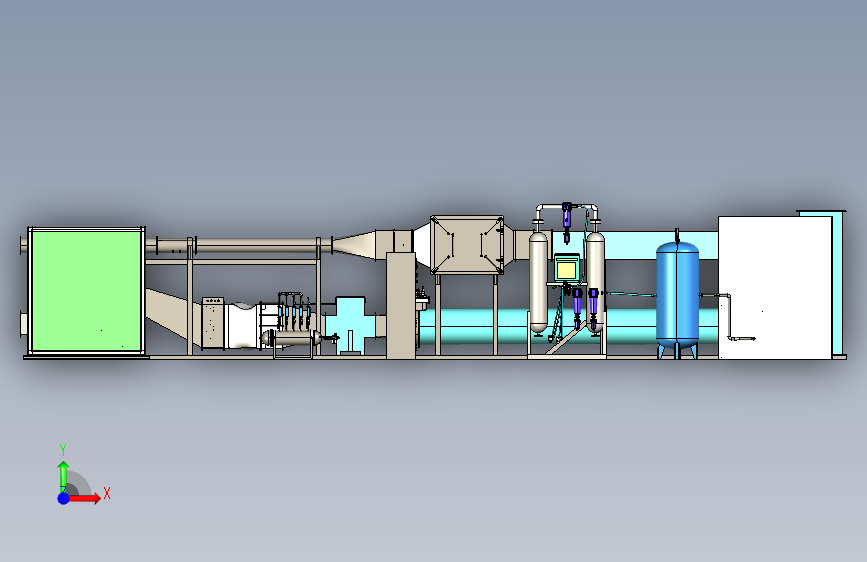Select the square filter housing box on stilts
This screenshot has width=867, height=562.
pyautogui.click(x=467, y=244)
